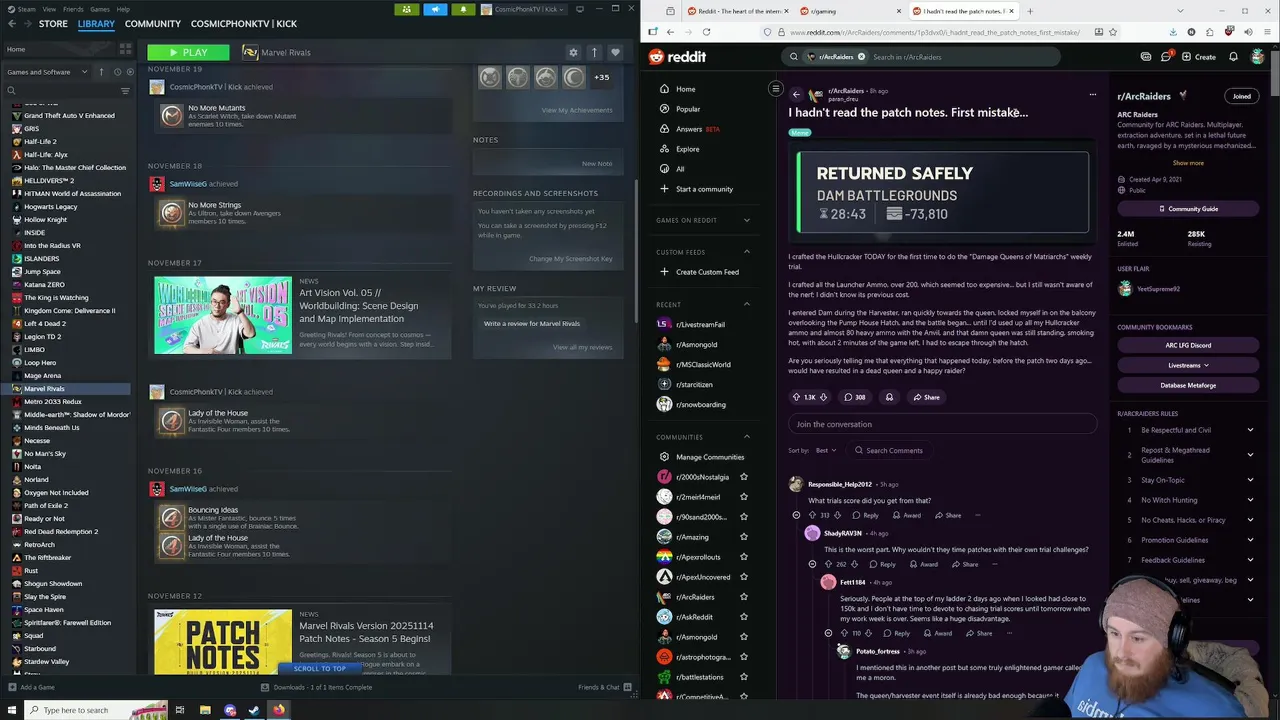Open Steam Store tab
Image resolution: width=1280 pixels, height=720 pixels.
[53, 23]
